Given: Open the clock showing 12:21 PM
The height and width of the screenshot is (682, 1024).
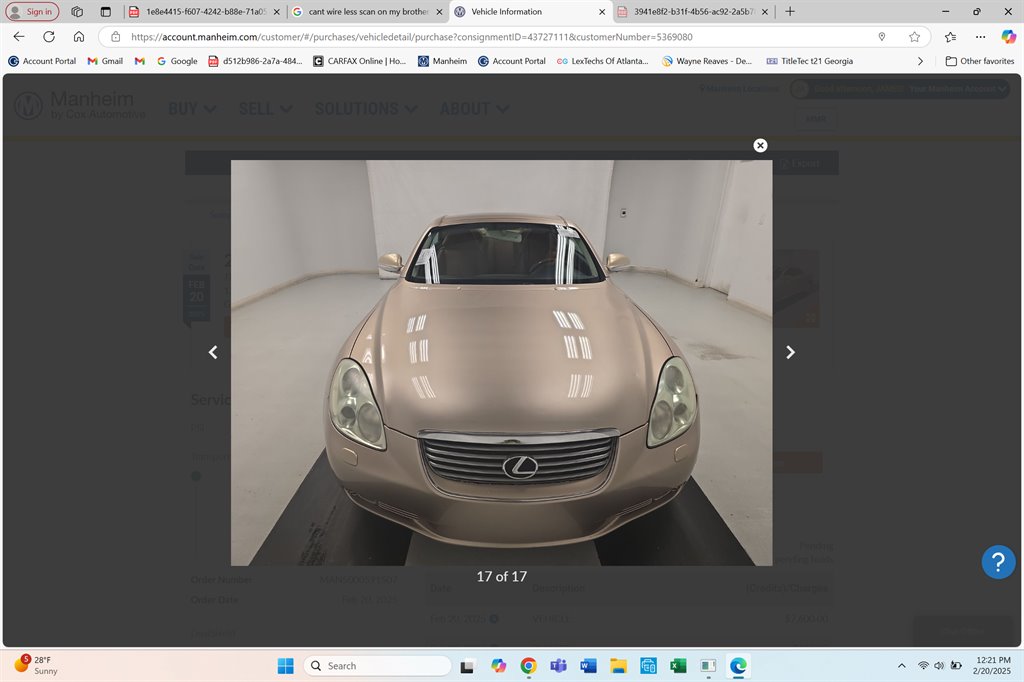Looking at the screenshot, I should click(x=992, y=665).
